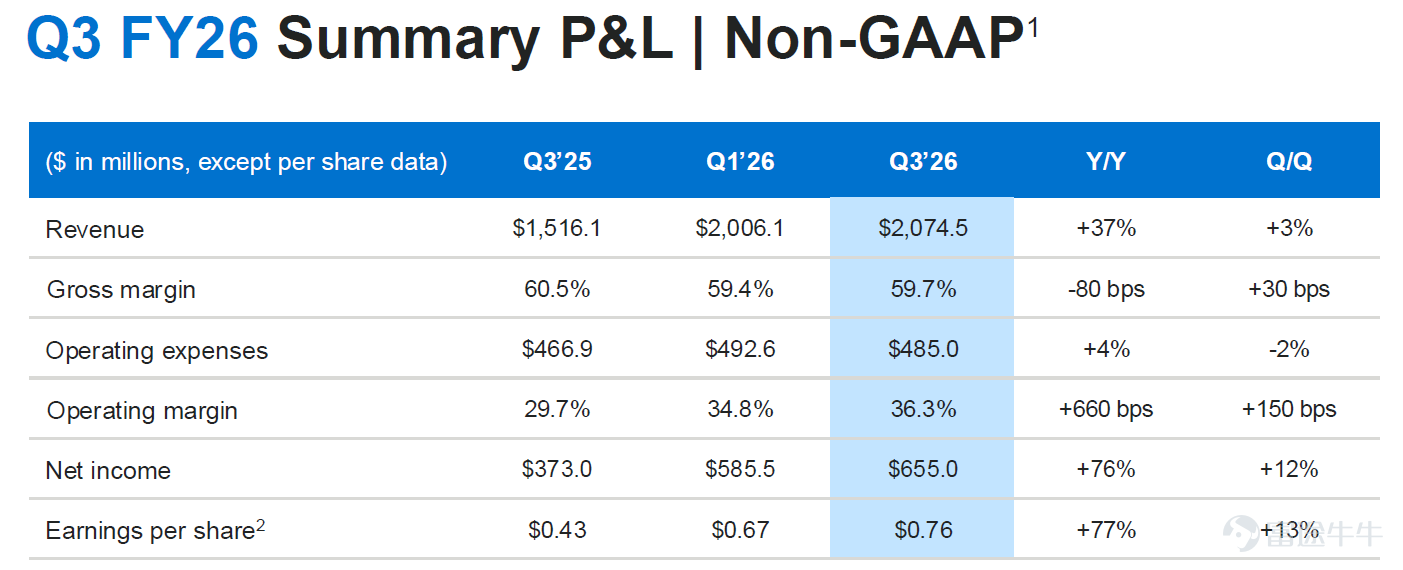The image size is (1403, 570).
Task: Select the Q3'26 column header
Action: tap(922, 162)
